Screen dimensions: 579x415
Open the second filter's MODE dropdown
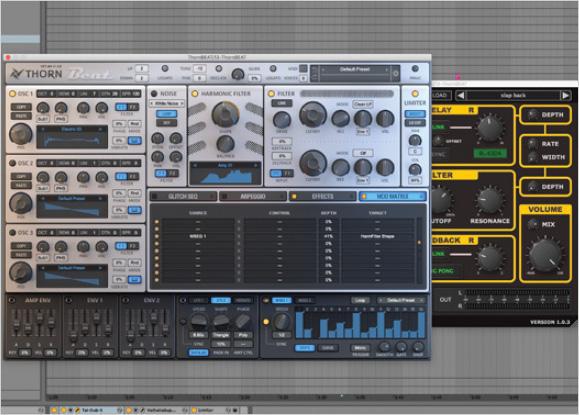tap(363, 152)
